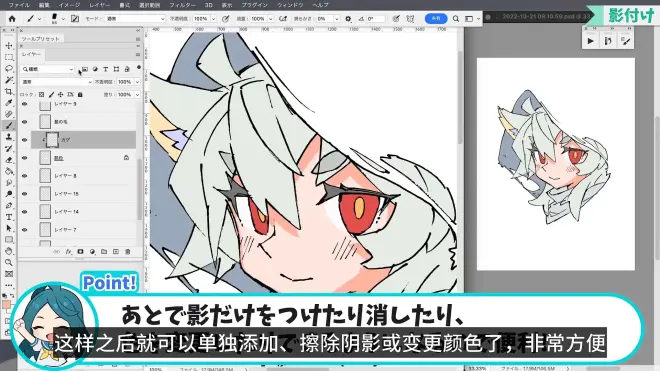Hide the 髪の毛 layer
This screenshot has width=660, height=371.
point(24,122)
